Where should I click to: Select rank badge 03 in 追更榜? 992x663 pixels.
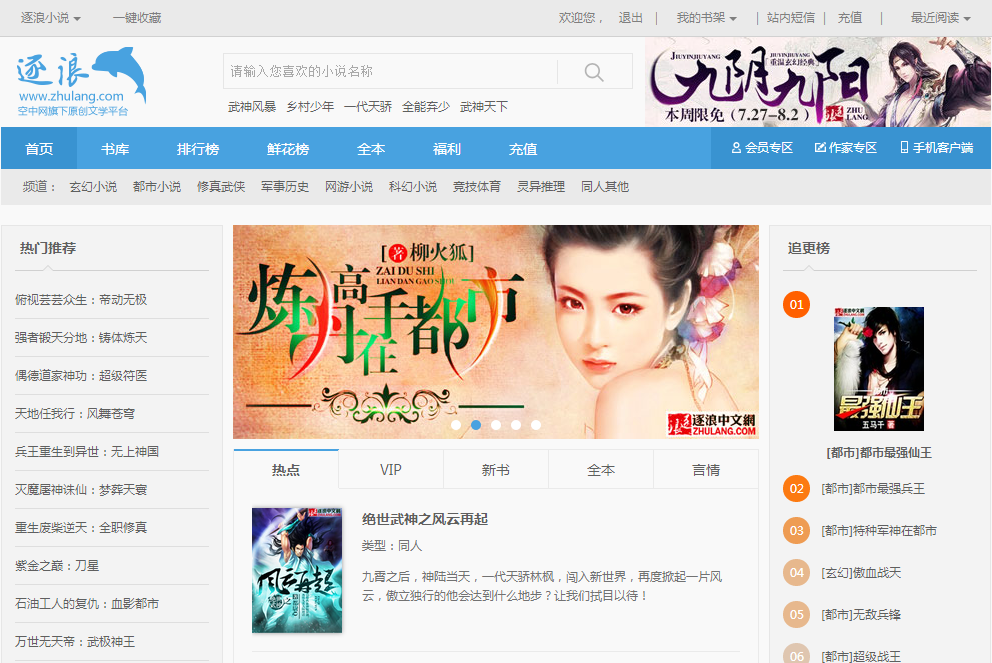click(797, 531)
